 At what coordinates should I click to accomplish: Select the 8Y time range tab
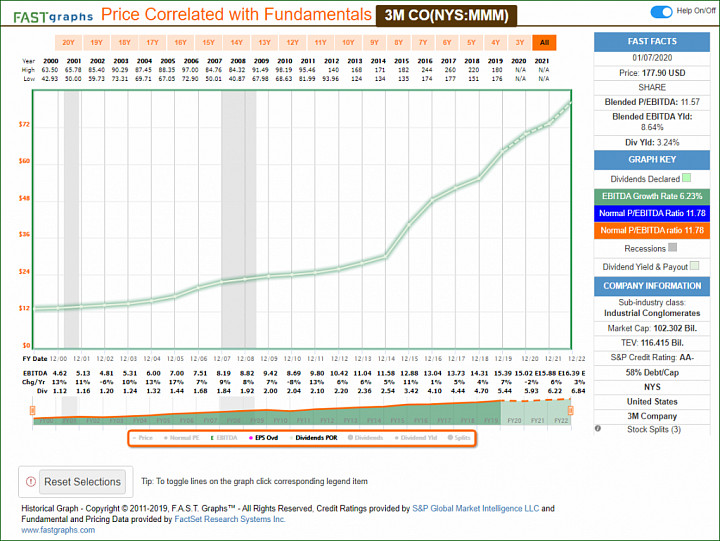pos(399,43)
